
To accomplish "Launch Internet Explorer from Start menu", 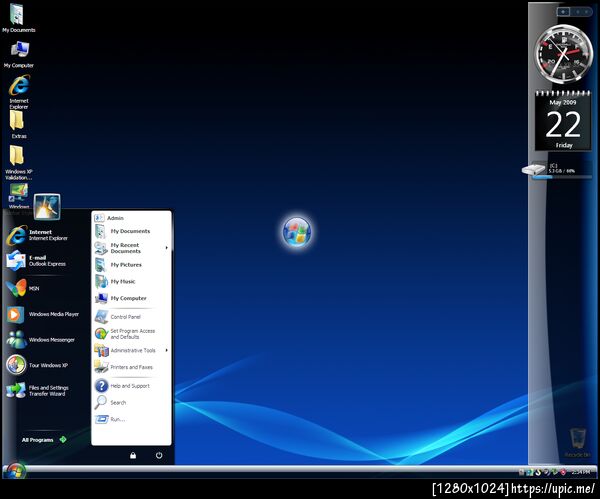I will click(x=38, y=235).
